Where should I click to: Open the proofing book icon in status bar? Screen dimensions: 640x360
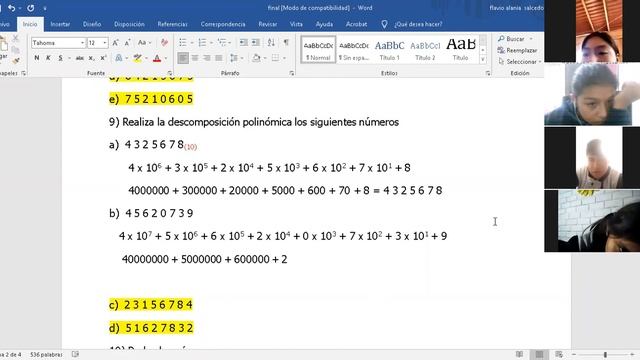click(75, 354)
